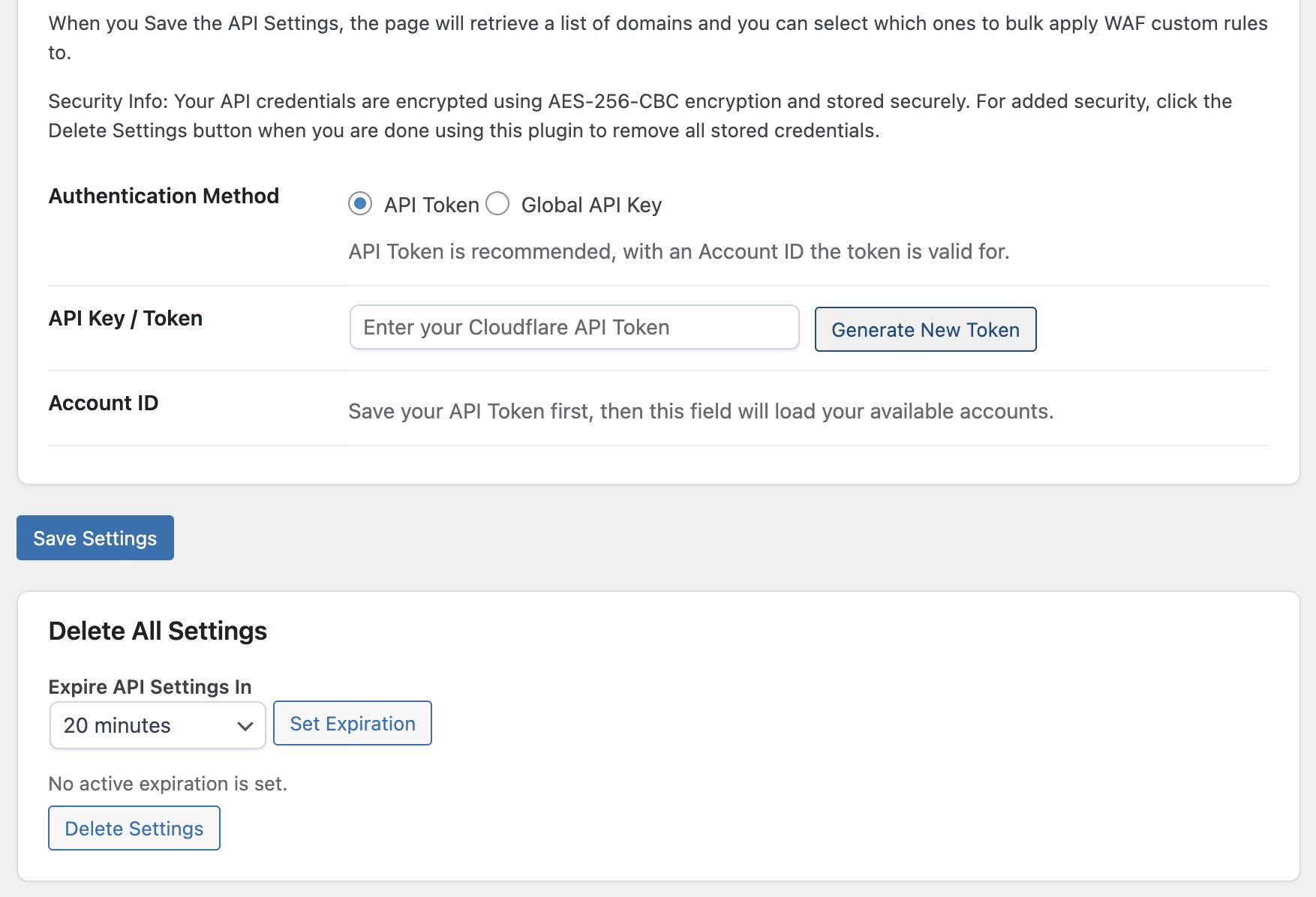
Task: Click the "No active expiration is set." status text
Action: [x=168, y=784]
